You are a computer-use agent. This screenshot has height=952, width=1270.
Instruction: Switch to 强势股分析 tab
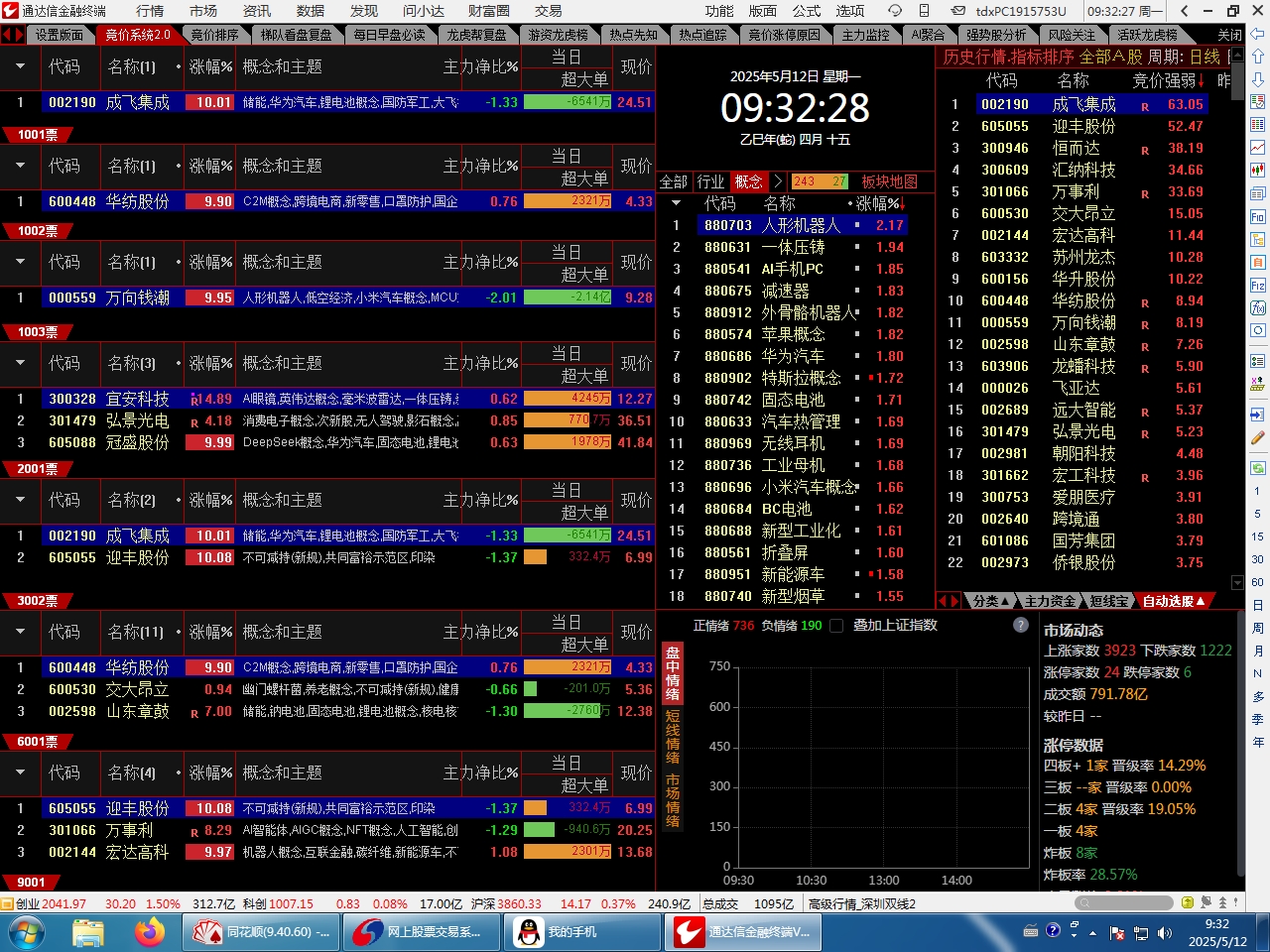click(x=996, y=35)
